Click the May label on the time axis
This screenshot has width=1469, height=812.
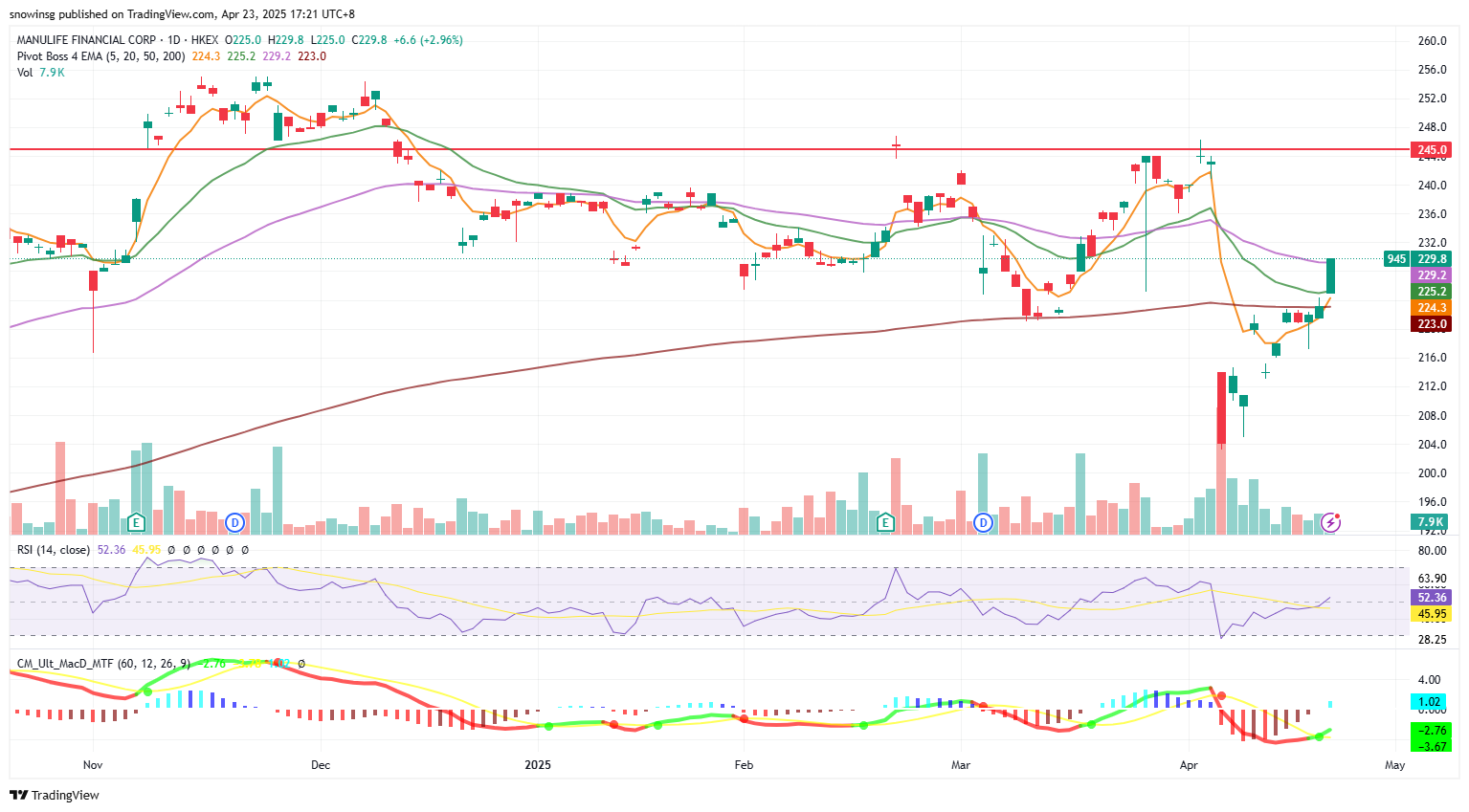pyautogui.click(x=1395, y=765)
